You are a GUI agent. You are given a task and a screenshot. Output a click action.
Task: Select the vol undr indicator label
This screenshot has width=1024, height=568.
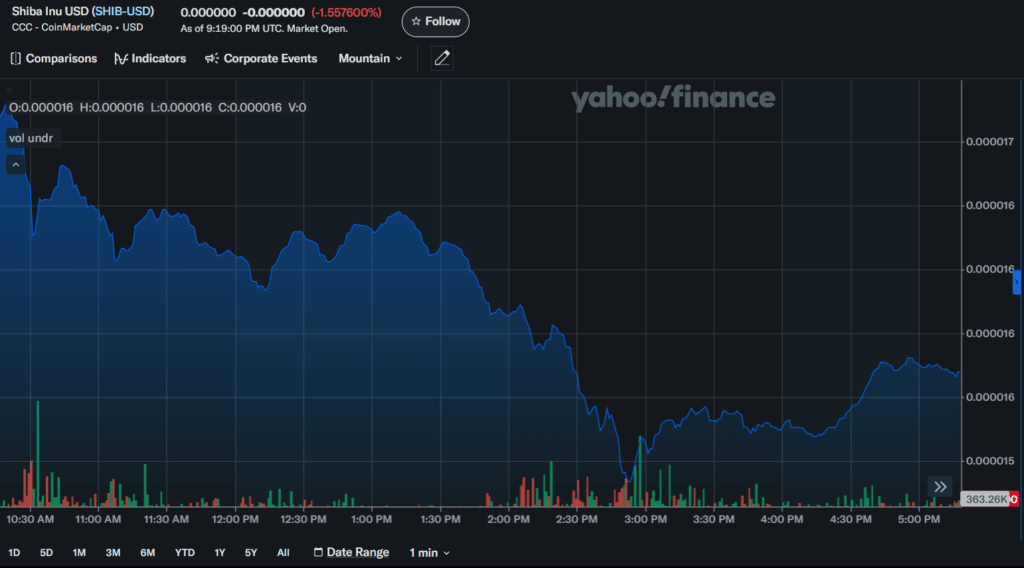pyautogui.click(x=31, y=138)
